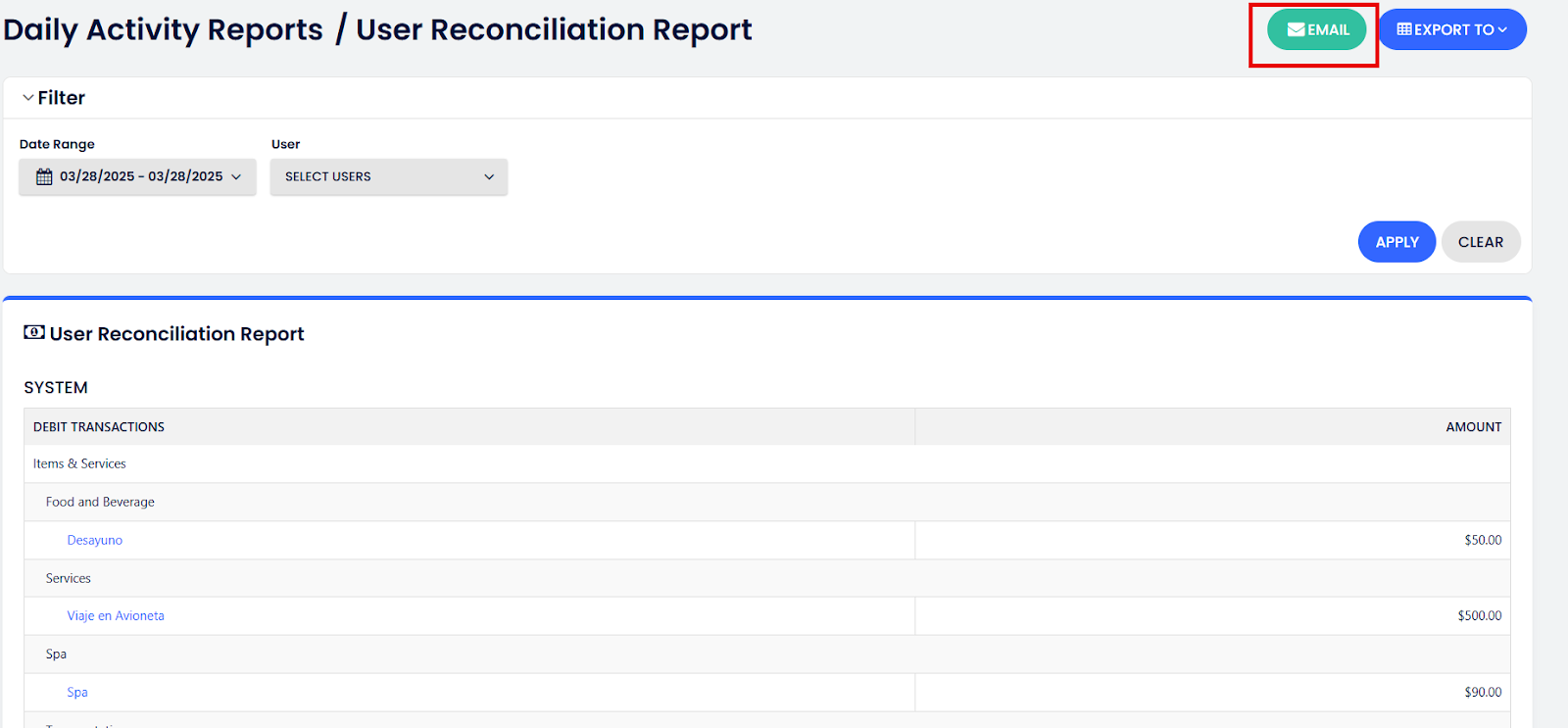Click the $500.00 amount cell

(1479, 616)
